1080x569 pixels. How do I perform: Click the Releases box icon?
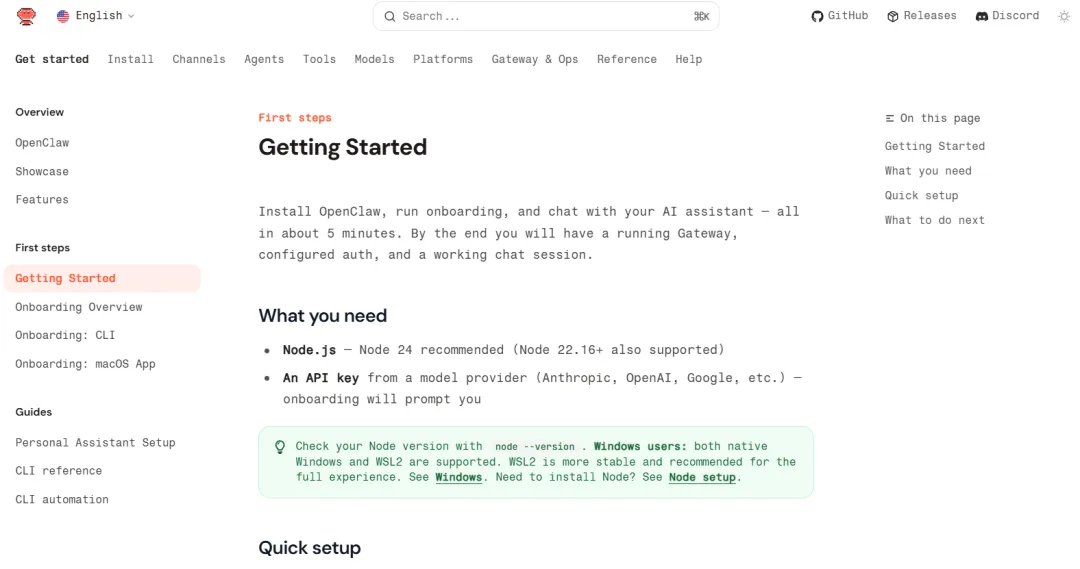tap(893, 16)
